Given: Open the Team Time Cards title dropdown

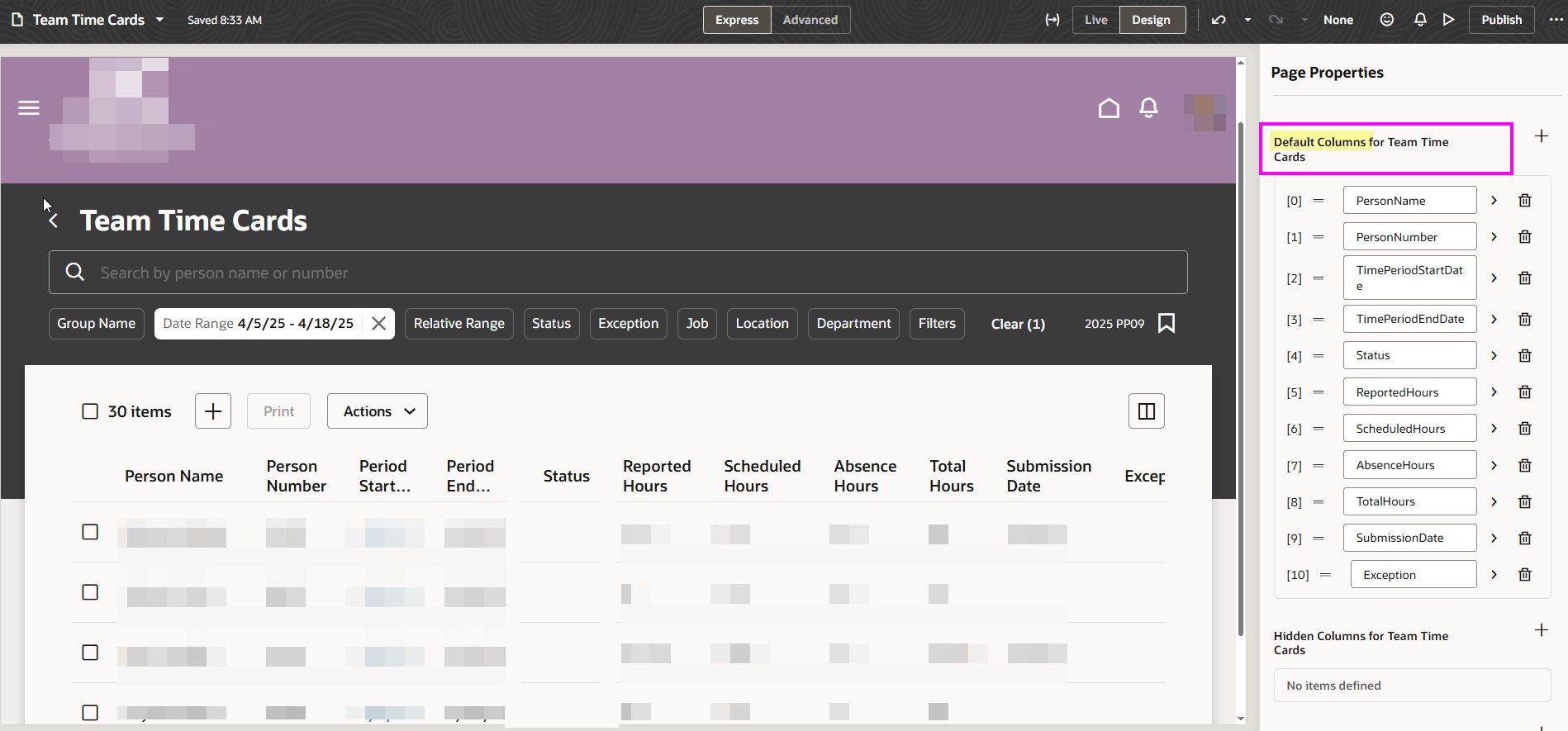Looking at the screenshot, I should 160,20.
